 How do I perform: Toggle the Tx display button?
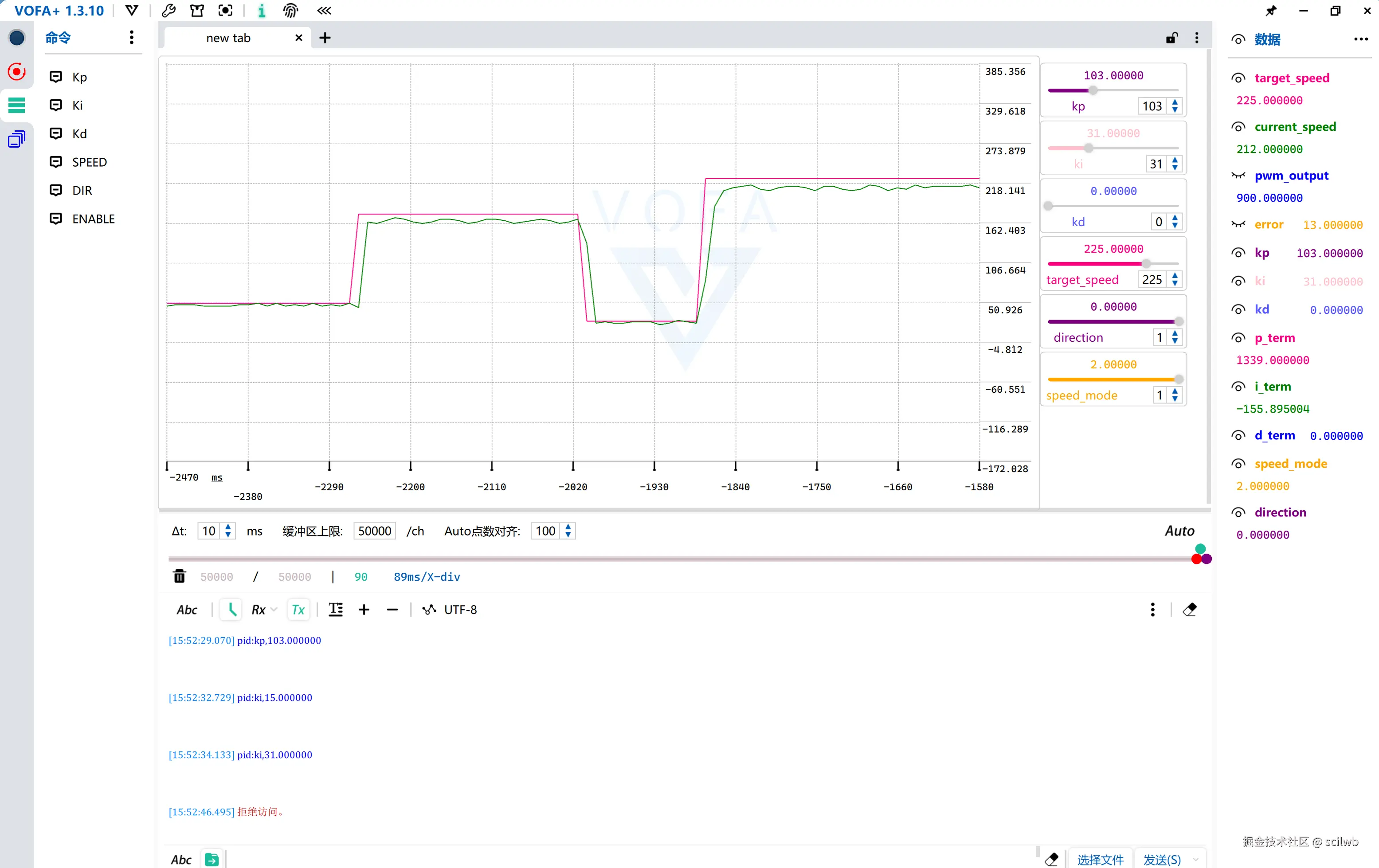[298, 609]
